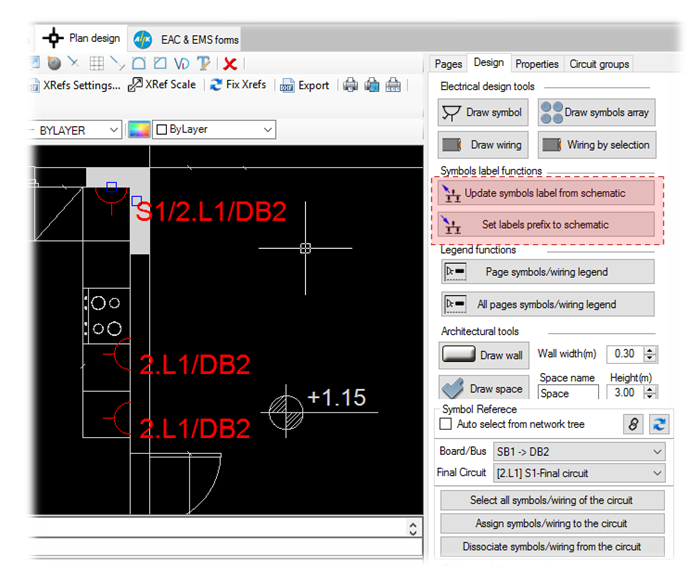Screen dimensions: 697x570
Task: Click Update symbols label from schematic
Action: click(546, 193)
